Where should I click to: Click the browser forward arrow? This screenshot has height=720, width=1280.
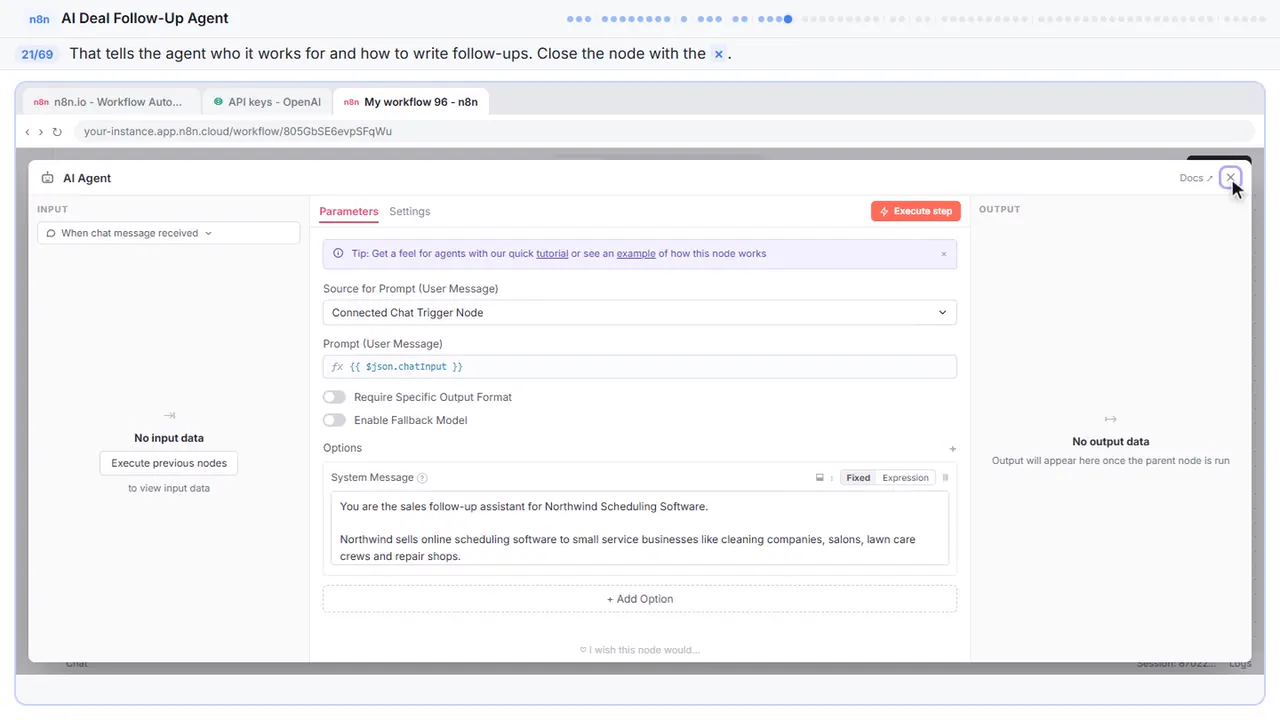pos(41,132)
